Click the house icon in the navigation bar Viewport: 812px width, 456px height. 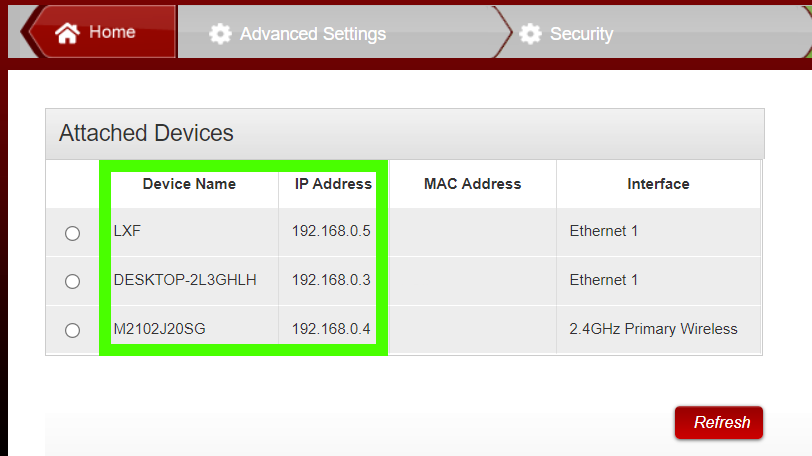point(67,33)
